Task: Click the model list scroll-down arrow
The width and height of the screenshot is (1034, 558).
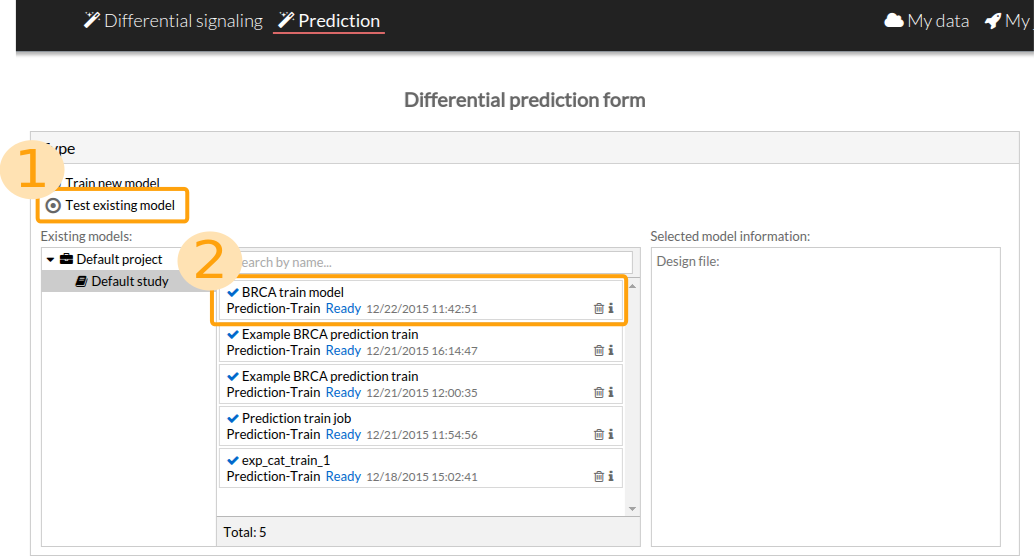Action: click(632, 509)
